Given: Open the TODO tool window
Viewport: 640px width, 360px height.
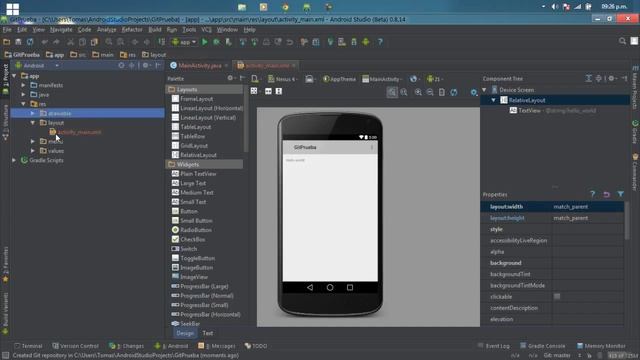Looking at the screenshot, I should click(x=256, y=346).
